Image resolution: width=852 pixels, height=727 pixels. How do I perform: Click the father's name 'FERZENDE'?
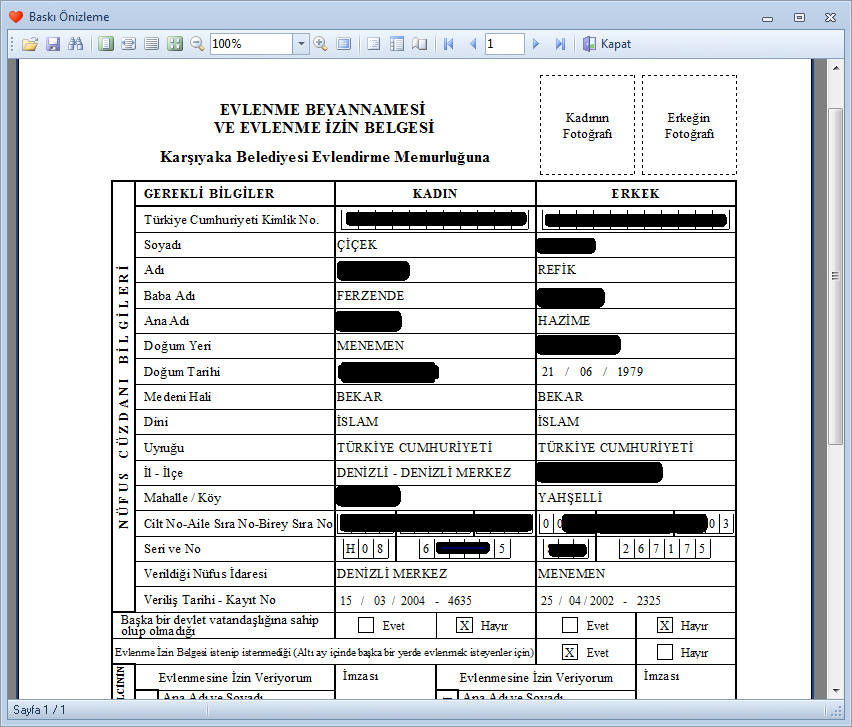tap(371, 296)
